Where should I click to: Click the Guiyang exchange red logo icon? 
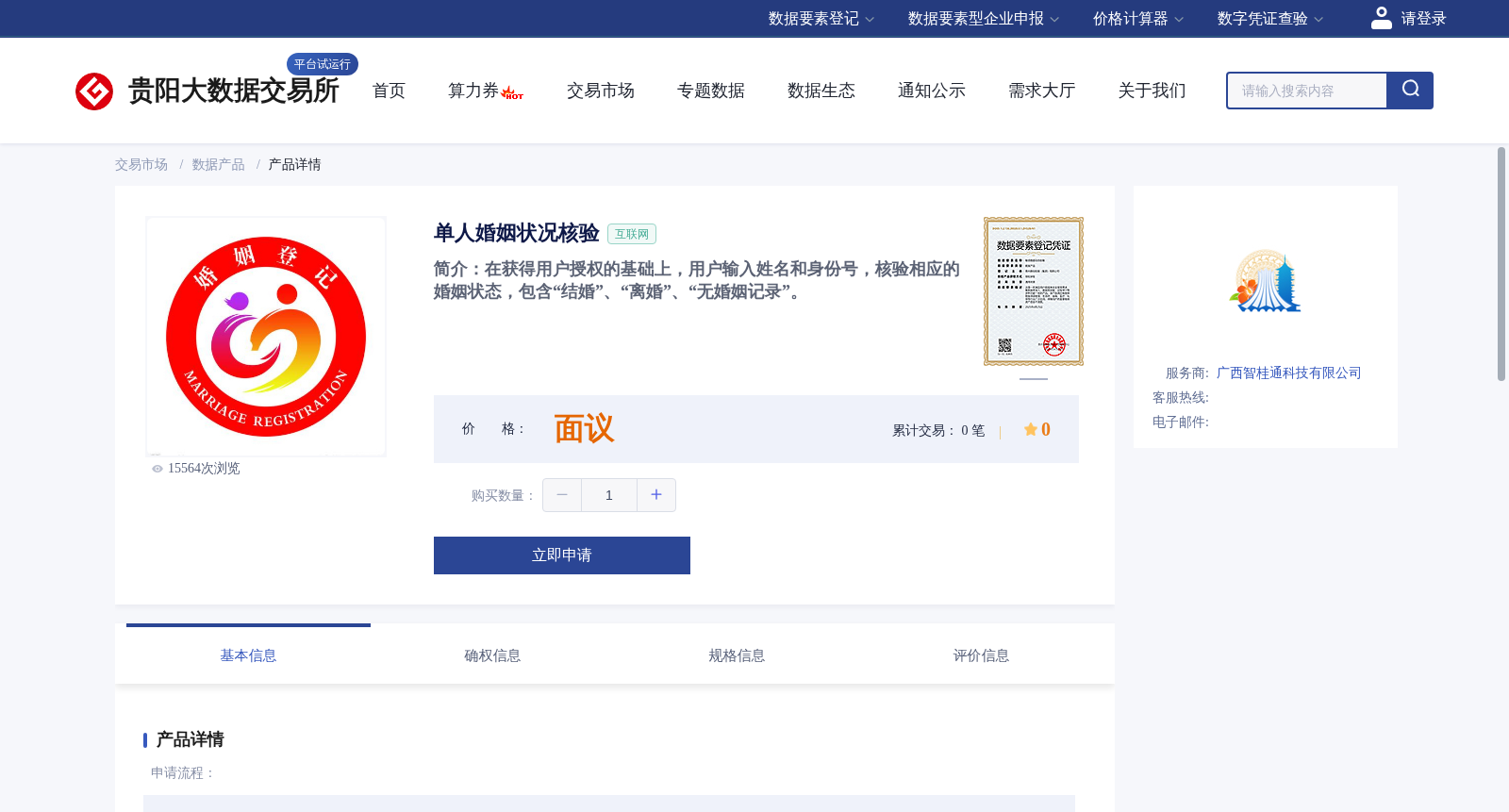tap(94, 91)
